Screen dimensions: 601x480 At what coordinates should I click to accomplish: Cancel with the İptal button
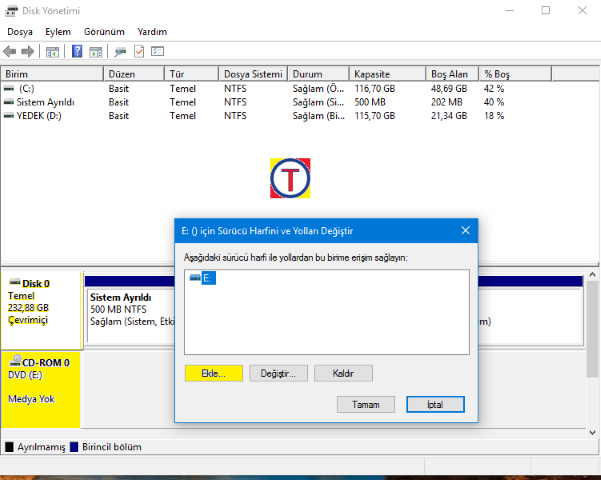(435, 404)
